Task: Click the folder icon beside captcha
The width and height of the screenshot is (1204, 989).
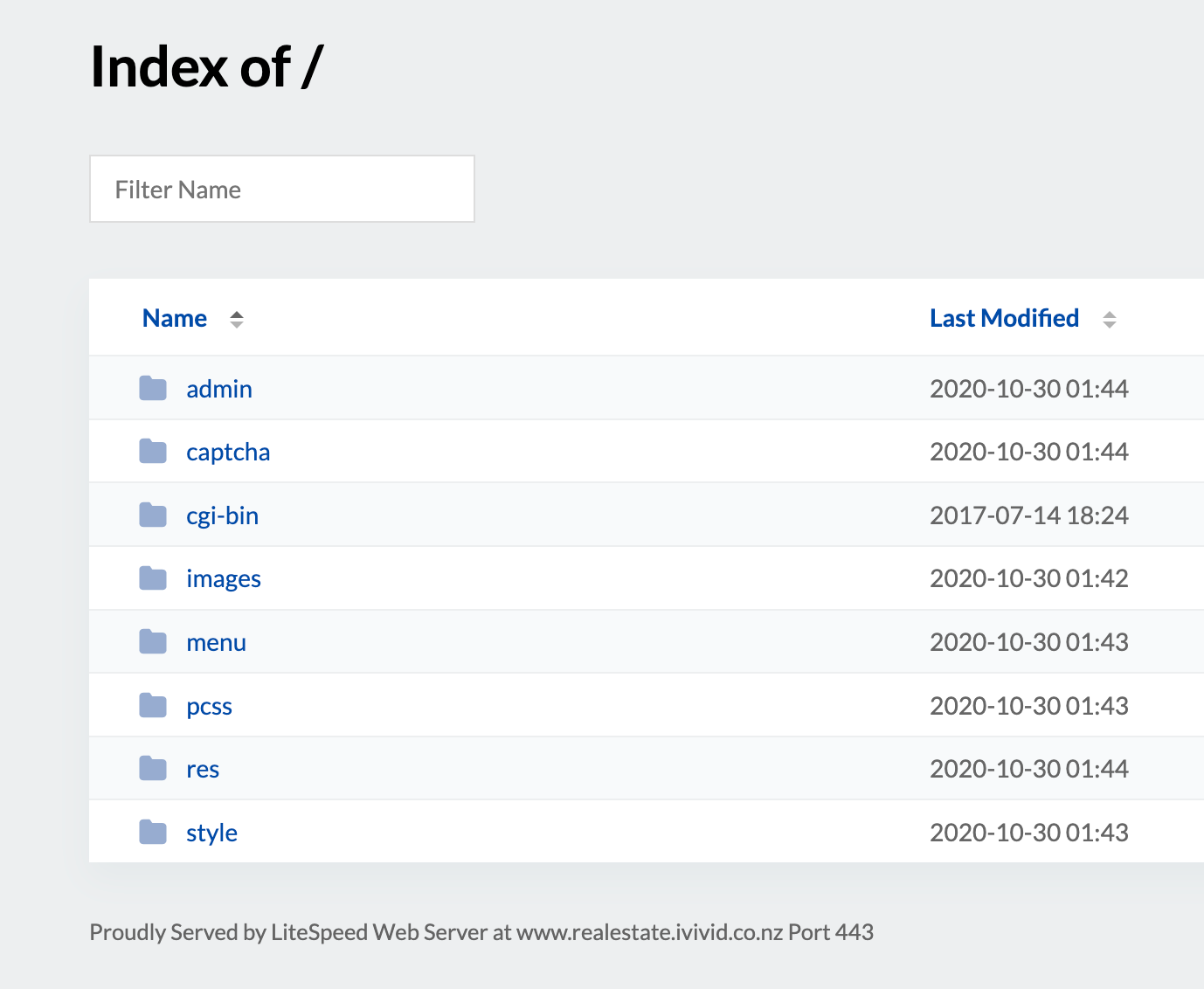Action: pyautogui.click(x=153, y=452)
